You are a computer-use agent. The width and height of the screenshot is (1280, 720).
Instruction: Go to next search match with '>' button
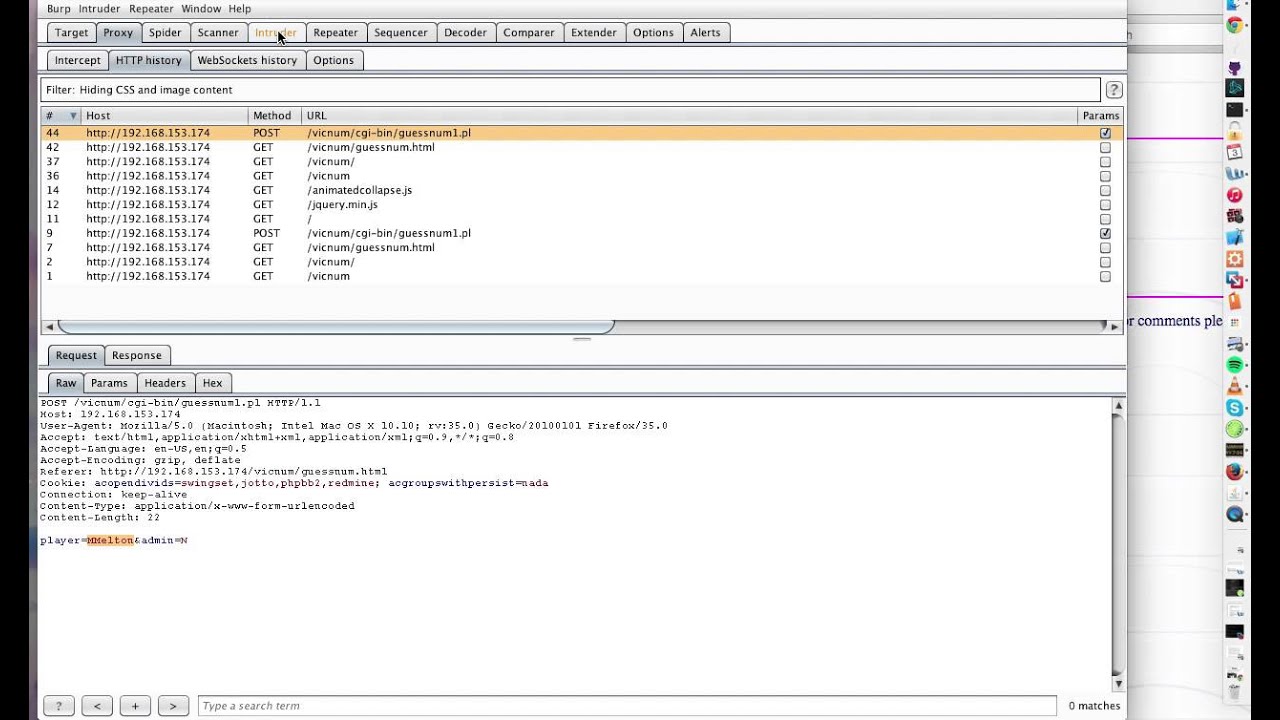[173, 706]
